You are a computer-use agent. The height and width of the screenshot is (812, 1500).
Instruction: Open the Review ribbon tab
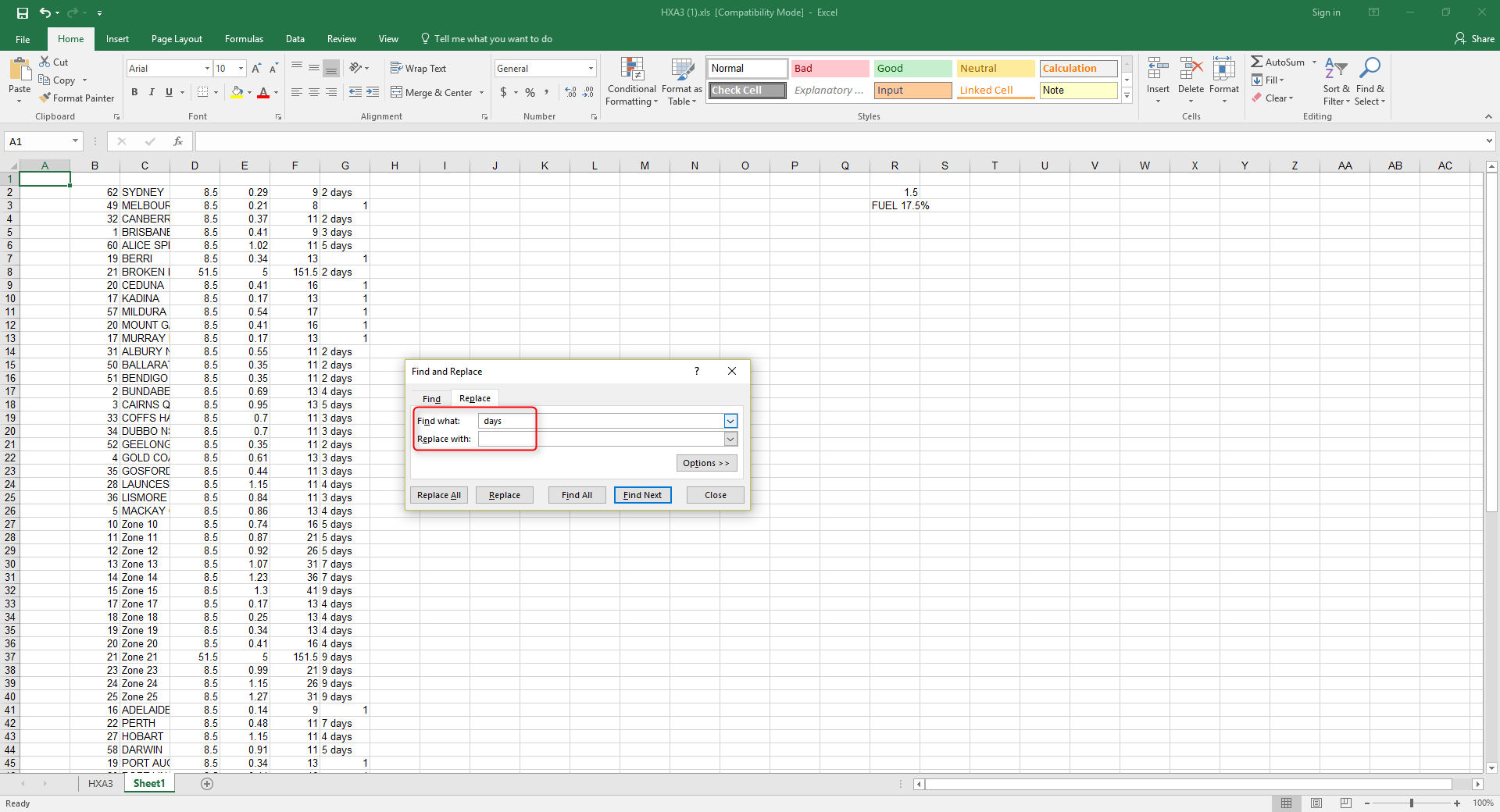[x=341, y=39]
